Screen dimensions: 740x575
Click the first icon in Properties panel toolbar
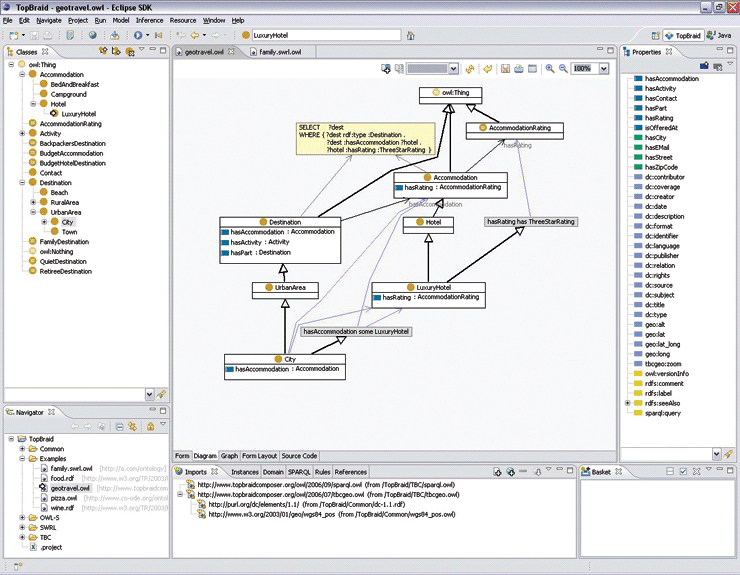[x=704, y=66]
